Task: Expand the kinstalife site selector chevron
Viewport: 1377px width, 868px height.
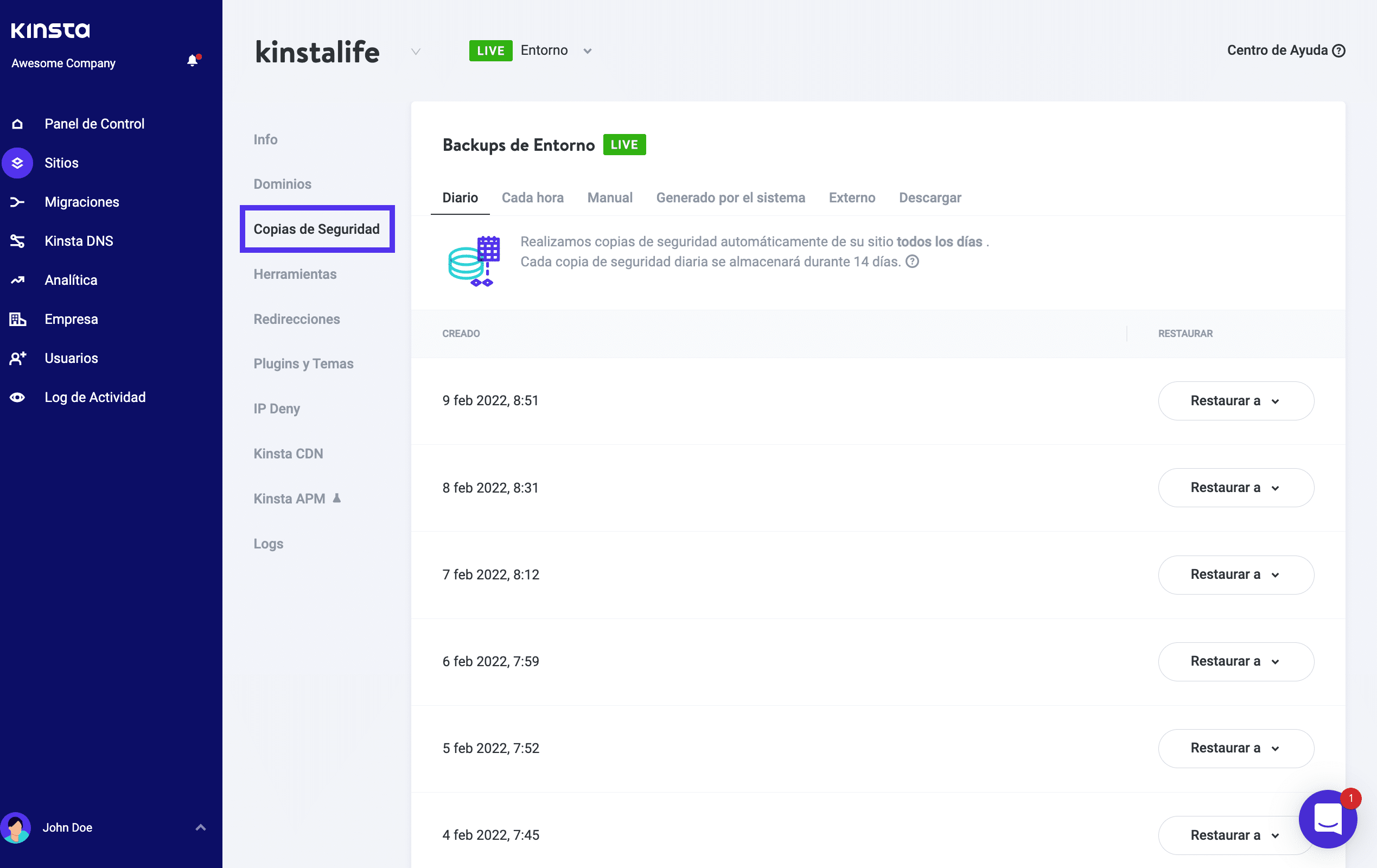Action: (416, 52)
